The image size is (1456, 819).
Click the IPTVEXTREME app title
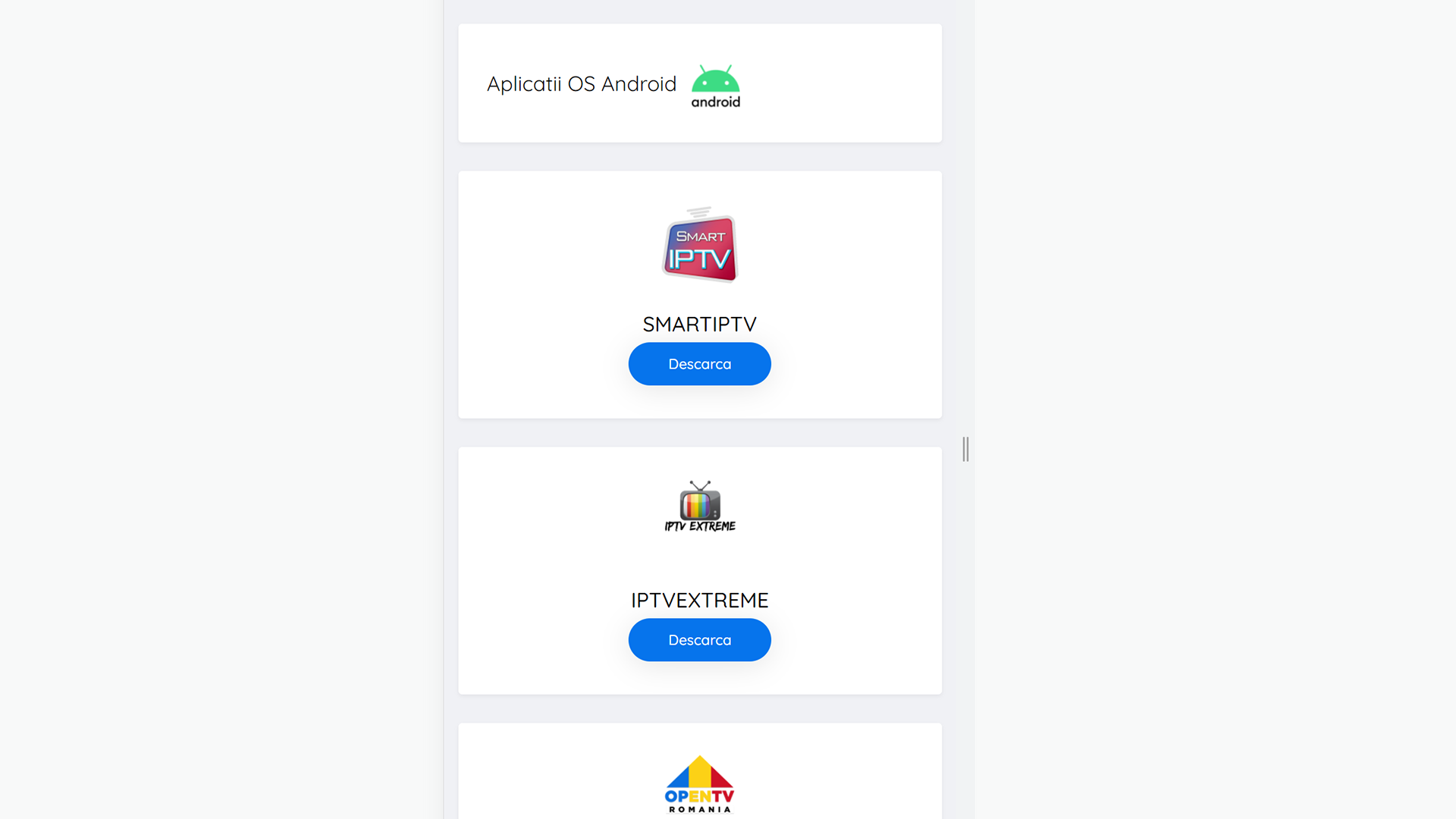pos(699,601)
